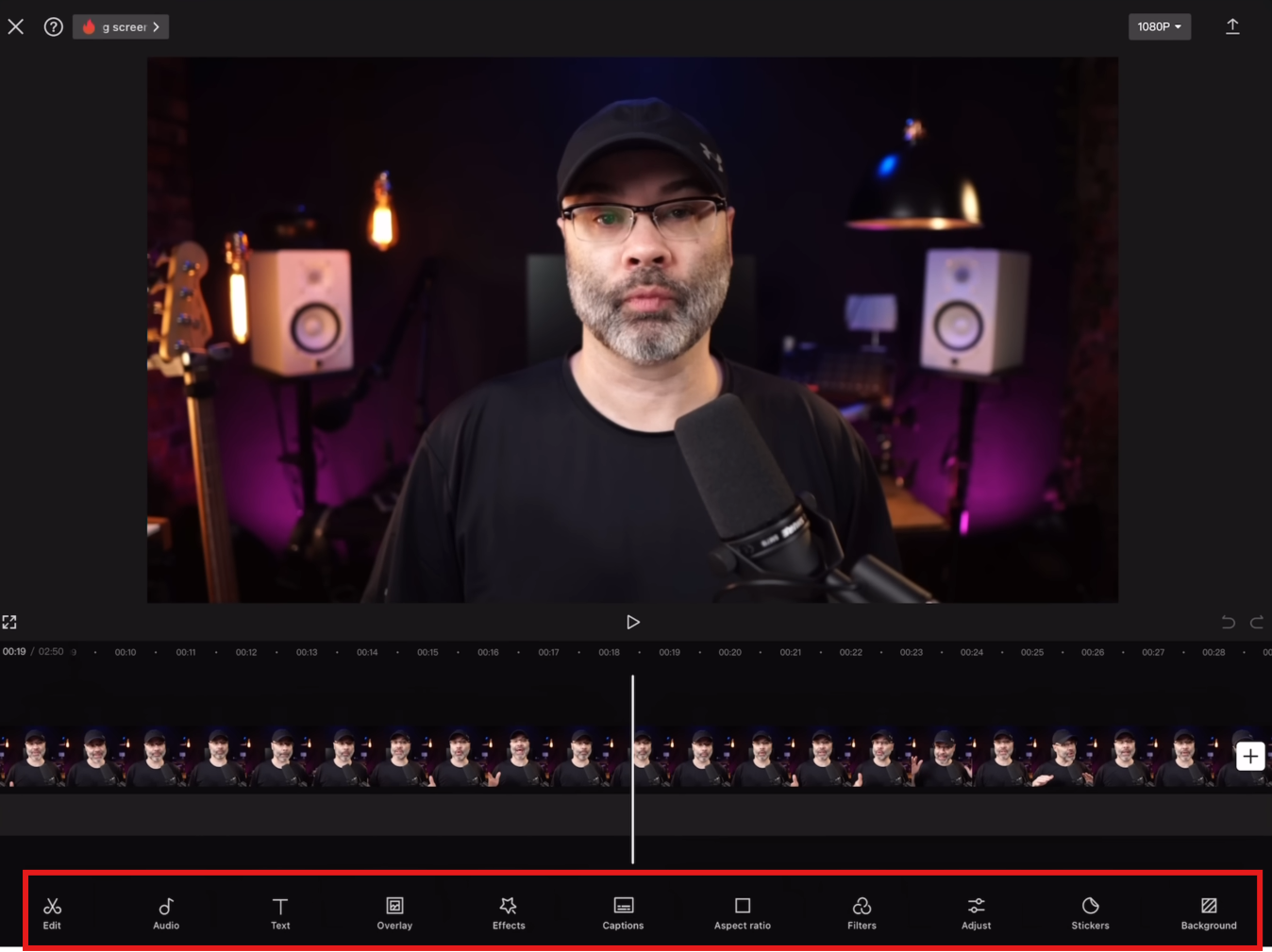Click the help question mark icon
Image resolution: width=1272 pixels, height=952 pixels.
click(x=53, y=26)
